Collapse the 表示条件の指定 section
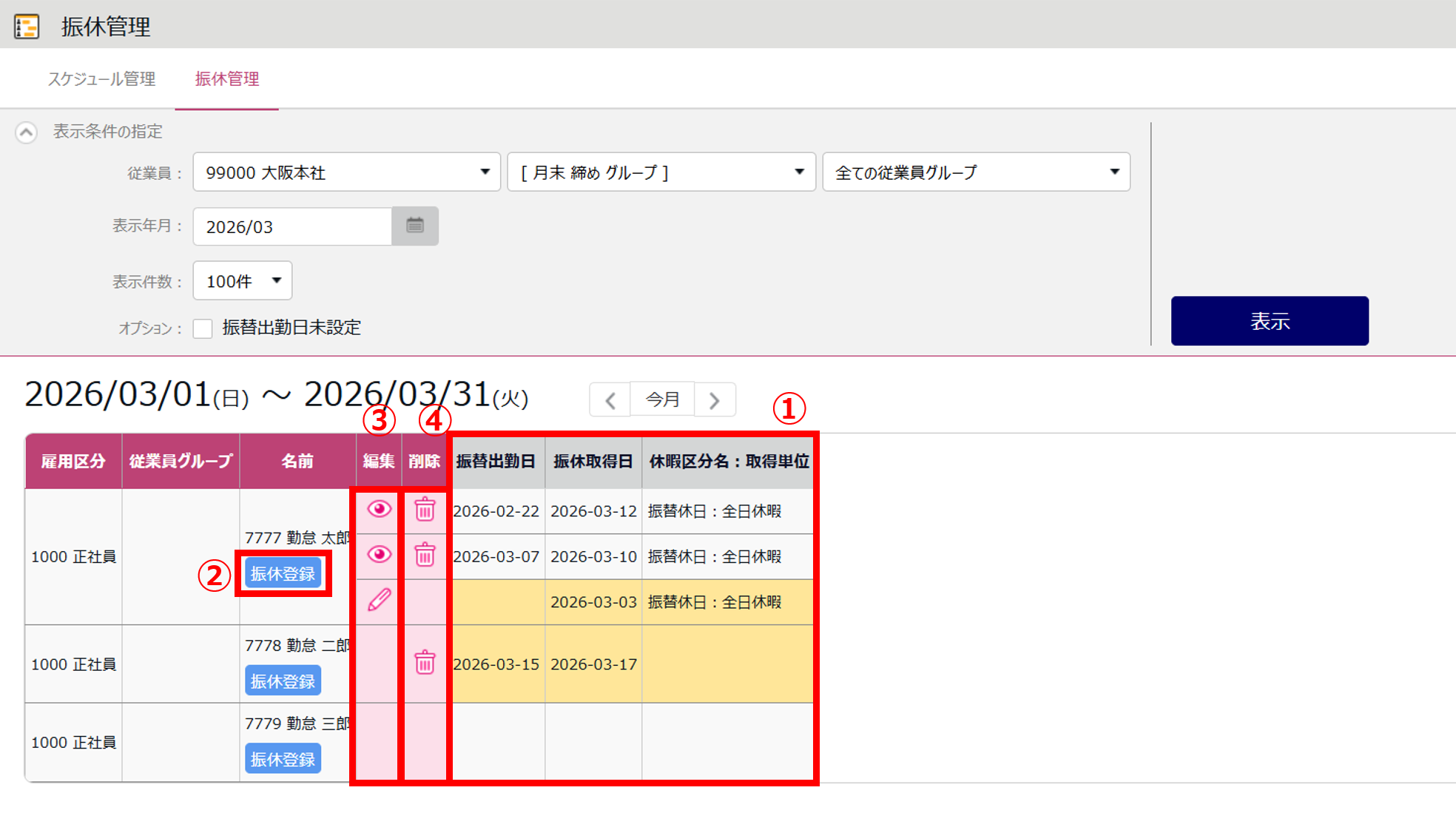 pyautogui.click(x=27, y=132)
